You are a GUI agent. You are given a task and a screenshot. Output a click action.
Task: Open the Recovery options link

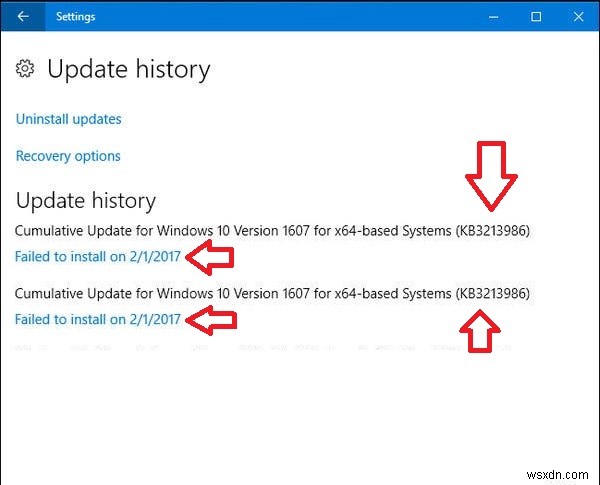tap(68, 156)
